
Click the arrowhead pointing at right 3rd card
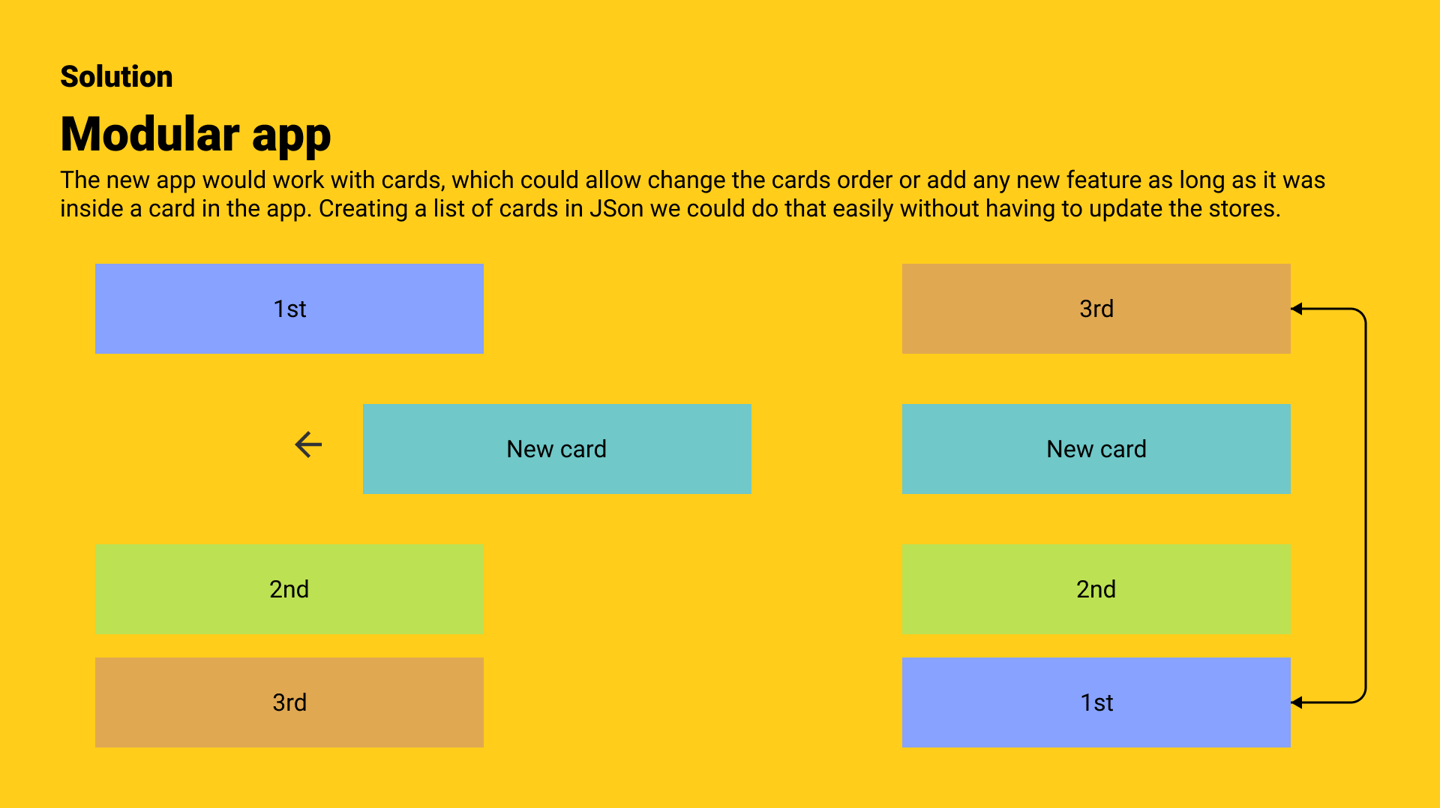pyautogui.click(x=1297, y=309)
